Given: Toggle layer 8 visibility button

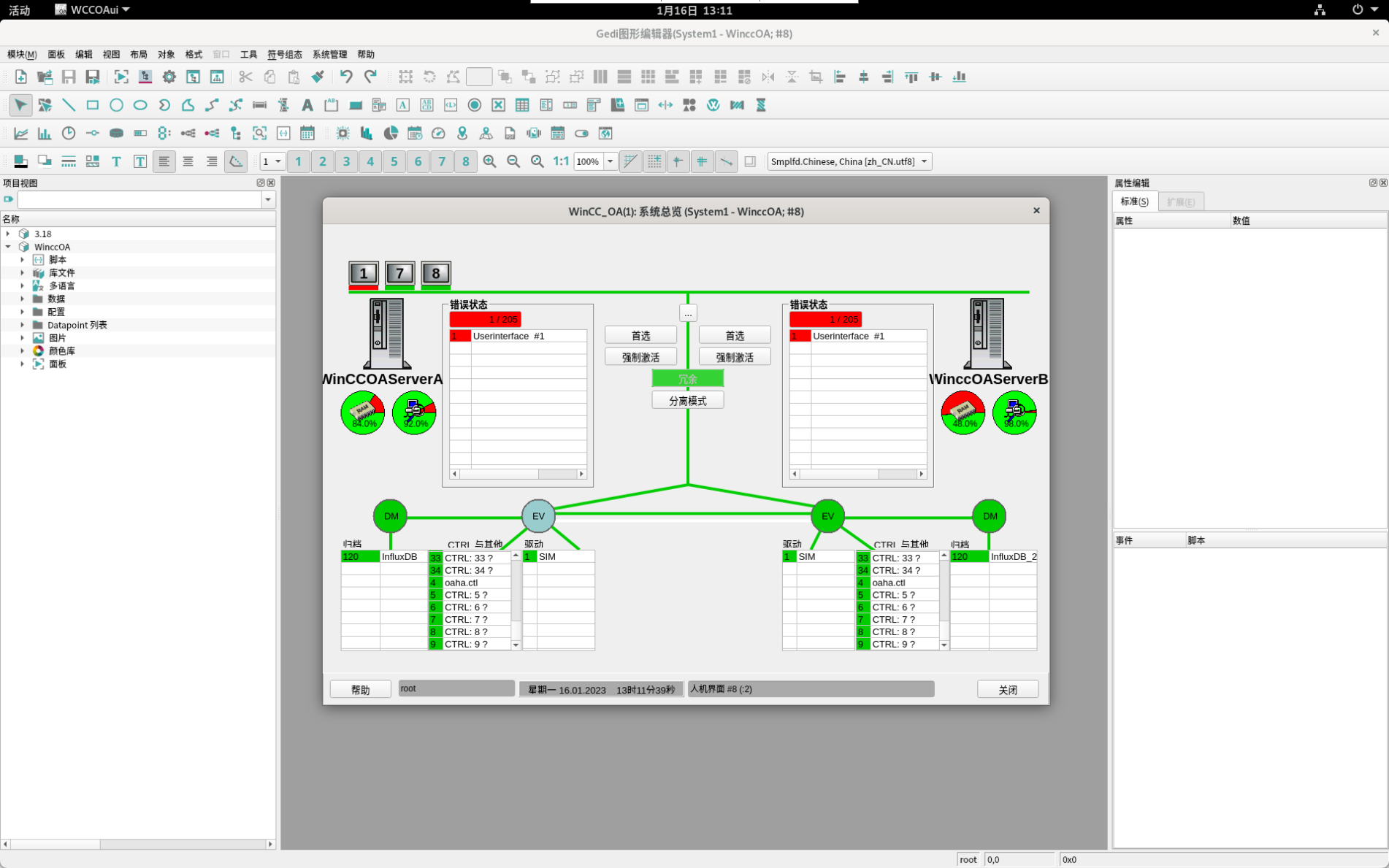Looking at the screenshot, I should (x=465, y=161).
